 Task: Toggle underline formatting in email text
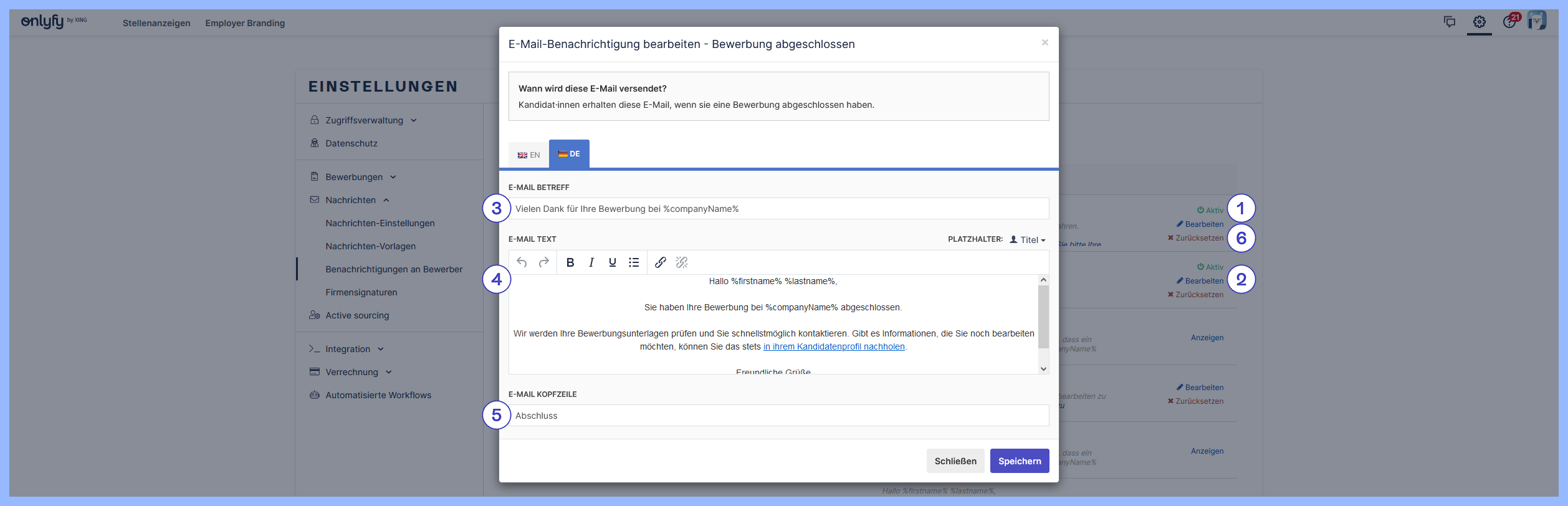(x=612, y=262)
